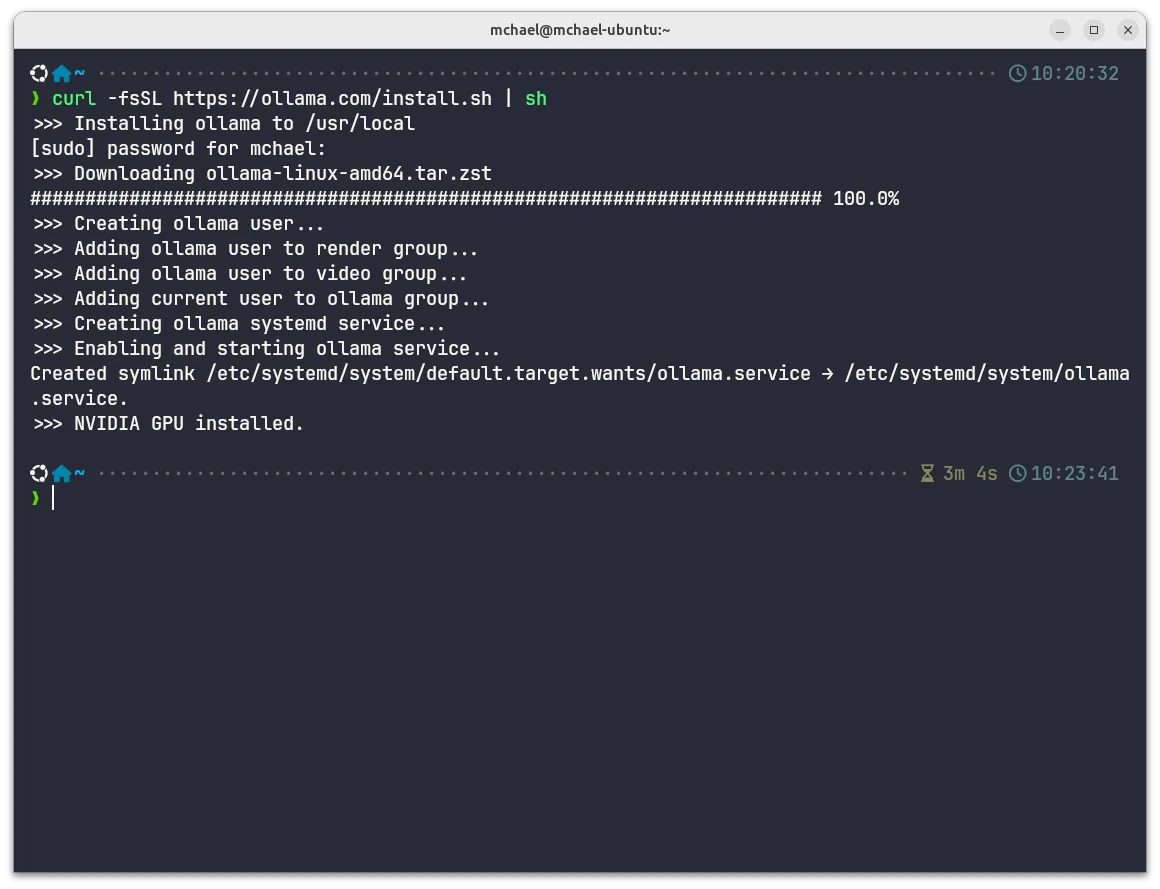Minimize the terminal window
Screen dimensions: 1160x889
pos(1061,30)
